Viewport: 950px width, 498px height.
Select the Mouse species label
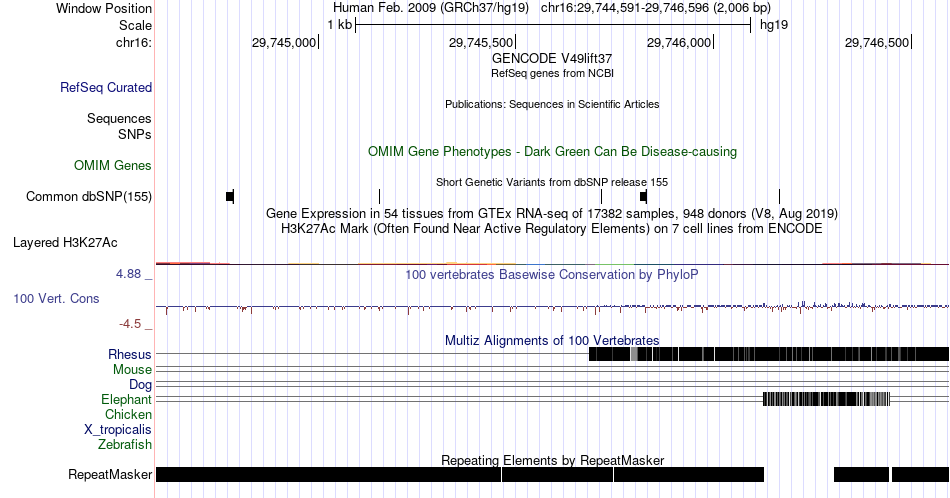(132, 370)
